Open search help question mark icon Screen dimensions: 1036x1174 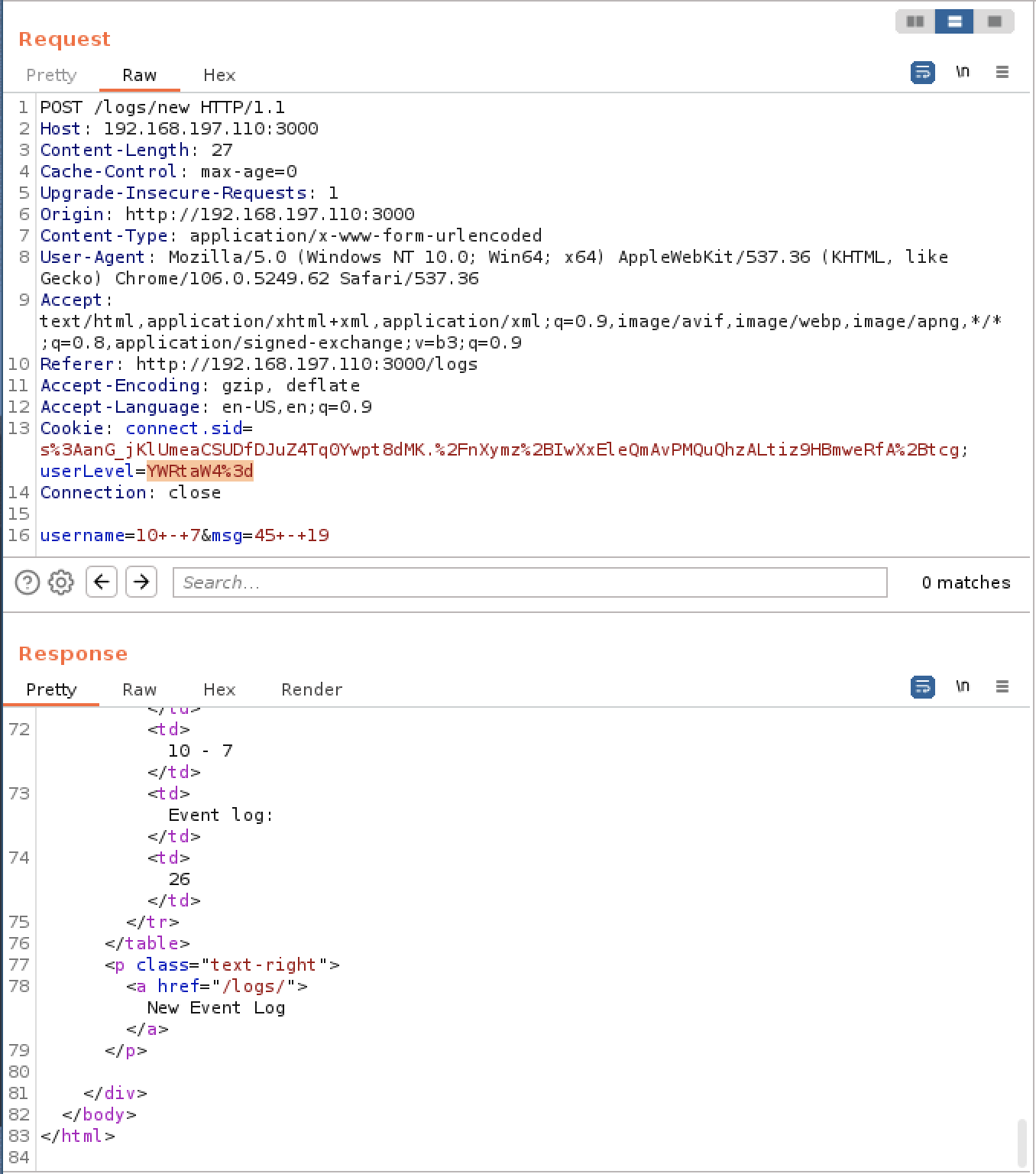click(28, 582)
